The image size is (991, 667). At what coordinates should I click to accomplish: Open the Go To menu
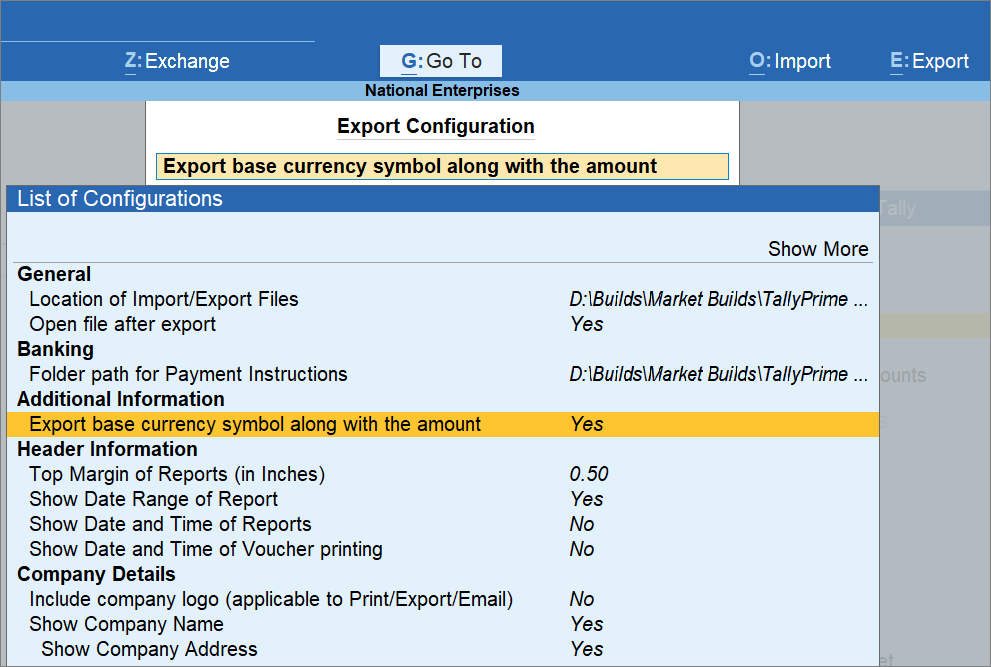441,61
